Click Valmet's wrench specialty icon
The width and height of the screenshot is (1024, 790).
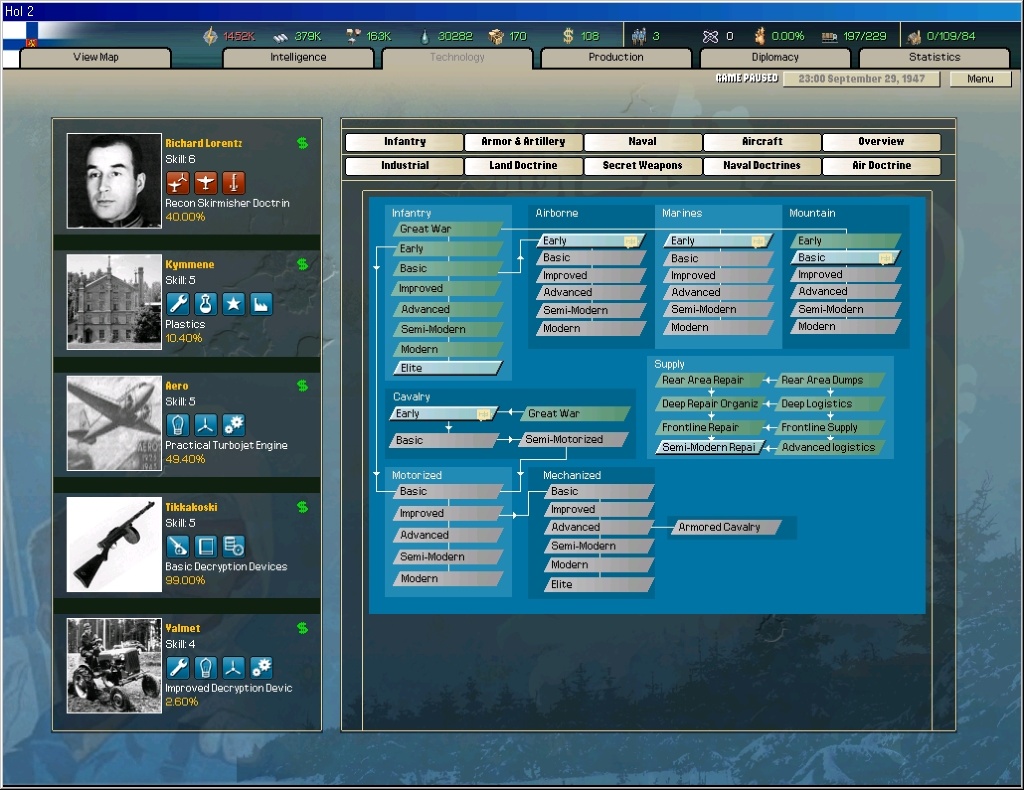coord(178,668)
